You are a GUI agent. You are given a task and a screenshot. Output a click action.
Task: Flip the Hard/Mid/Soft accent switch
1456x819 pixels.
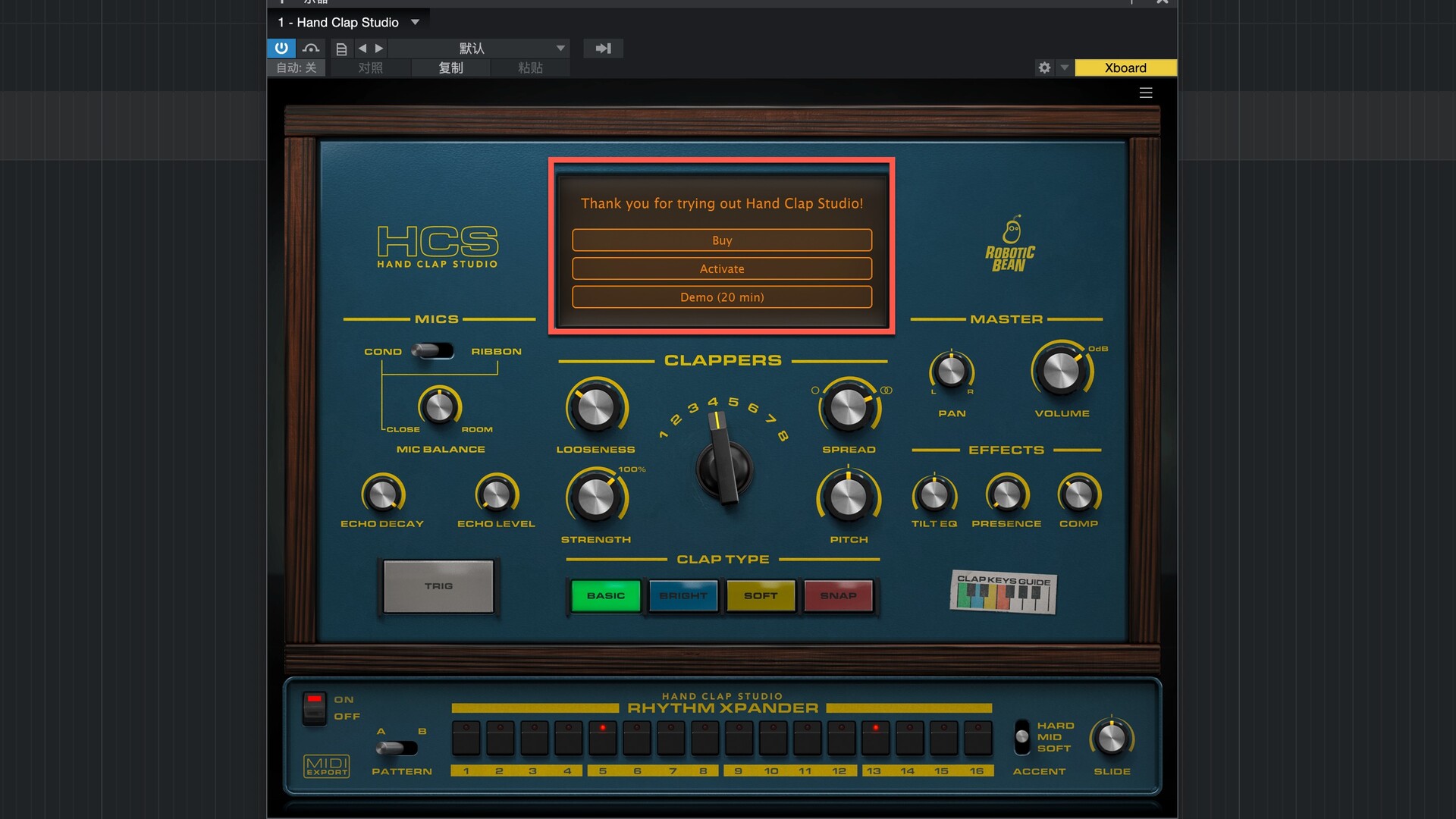(1022, 737)
